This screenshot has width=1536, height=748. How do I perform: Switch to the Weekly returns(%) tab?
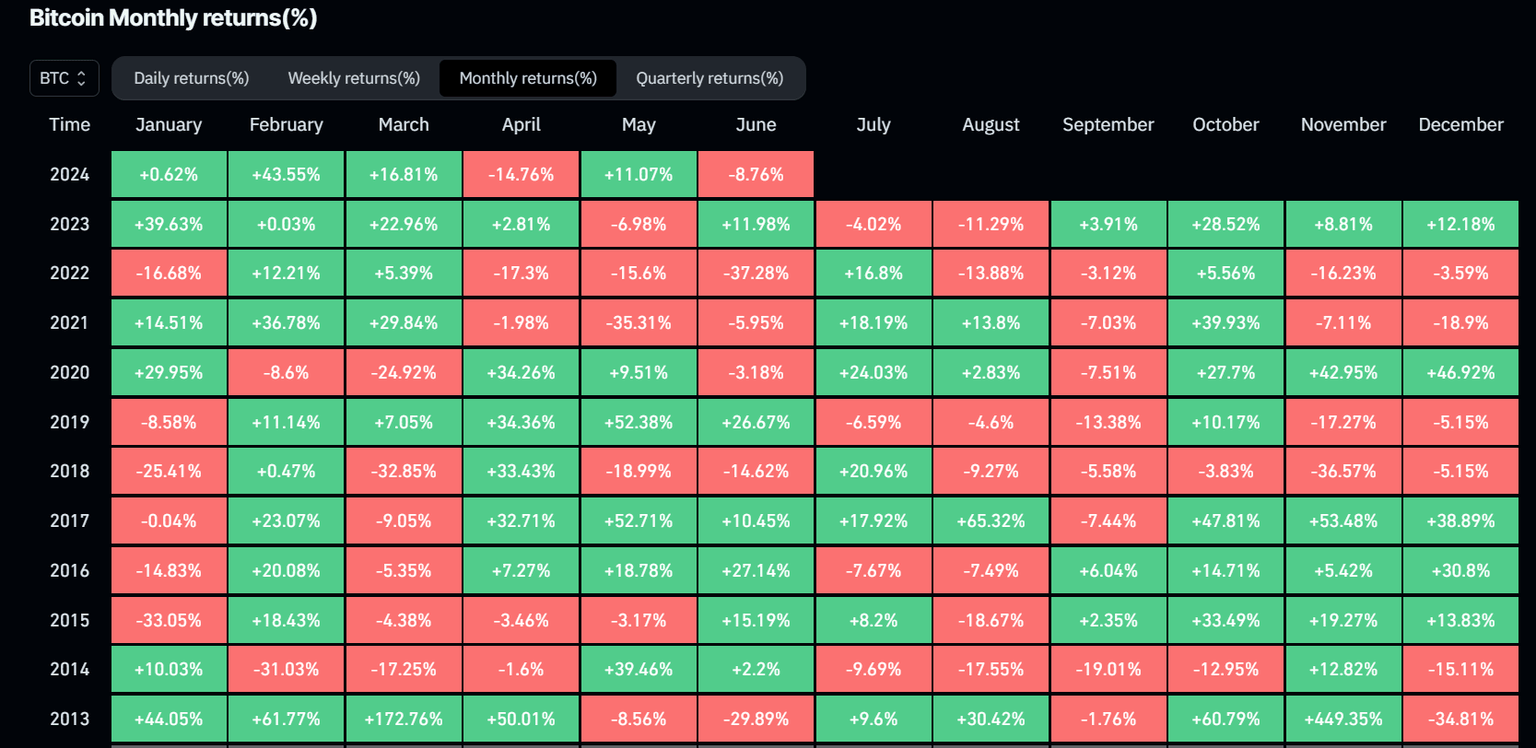pyautogui.click(x=353, y=78)
